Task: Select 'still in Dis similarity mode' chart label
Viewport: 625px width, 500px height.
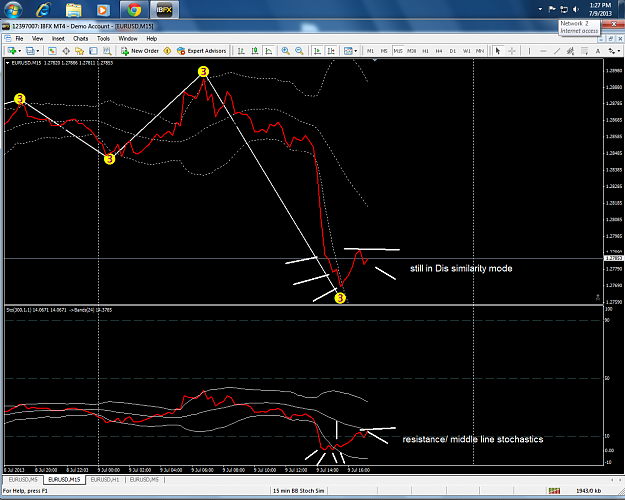Action: pyautogui.click(x=461, y=268)
